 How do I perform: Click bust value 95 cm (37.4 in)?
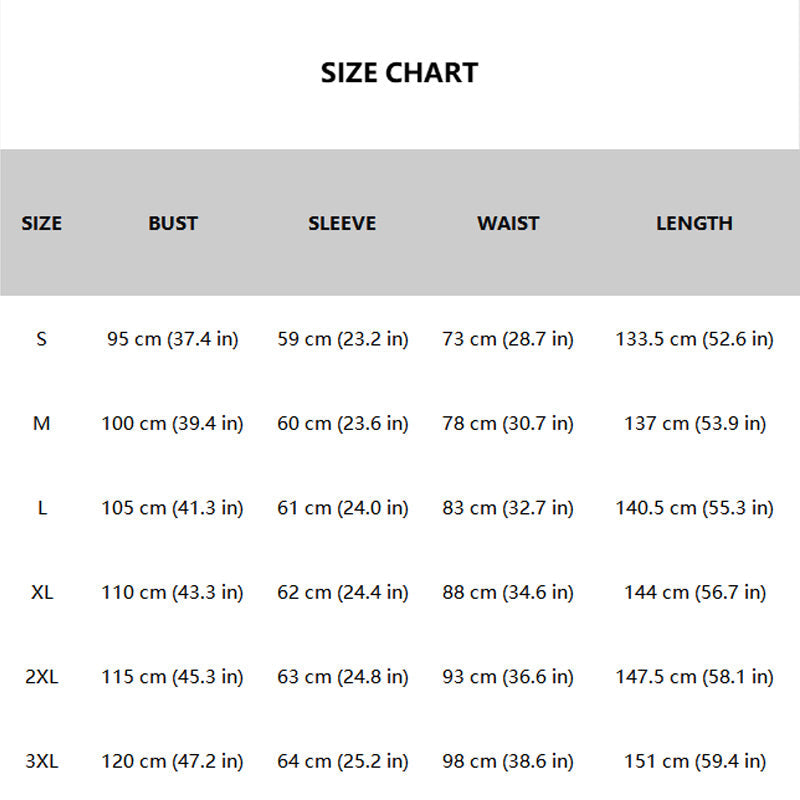coord(172,339)
